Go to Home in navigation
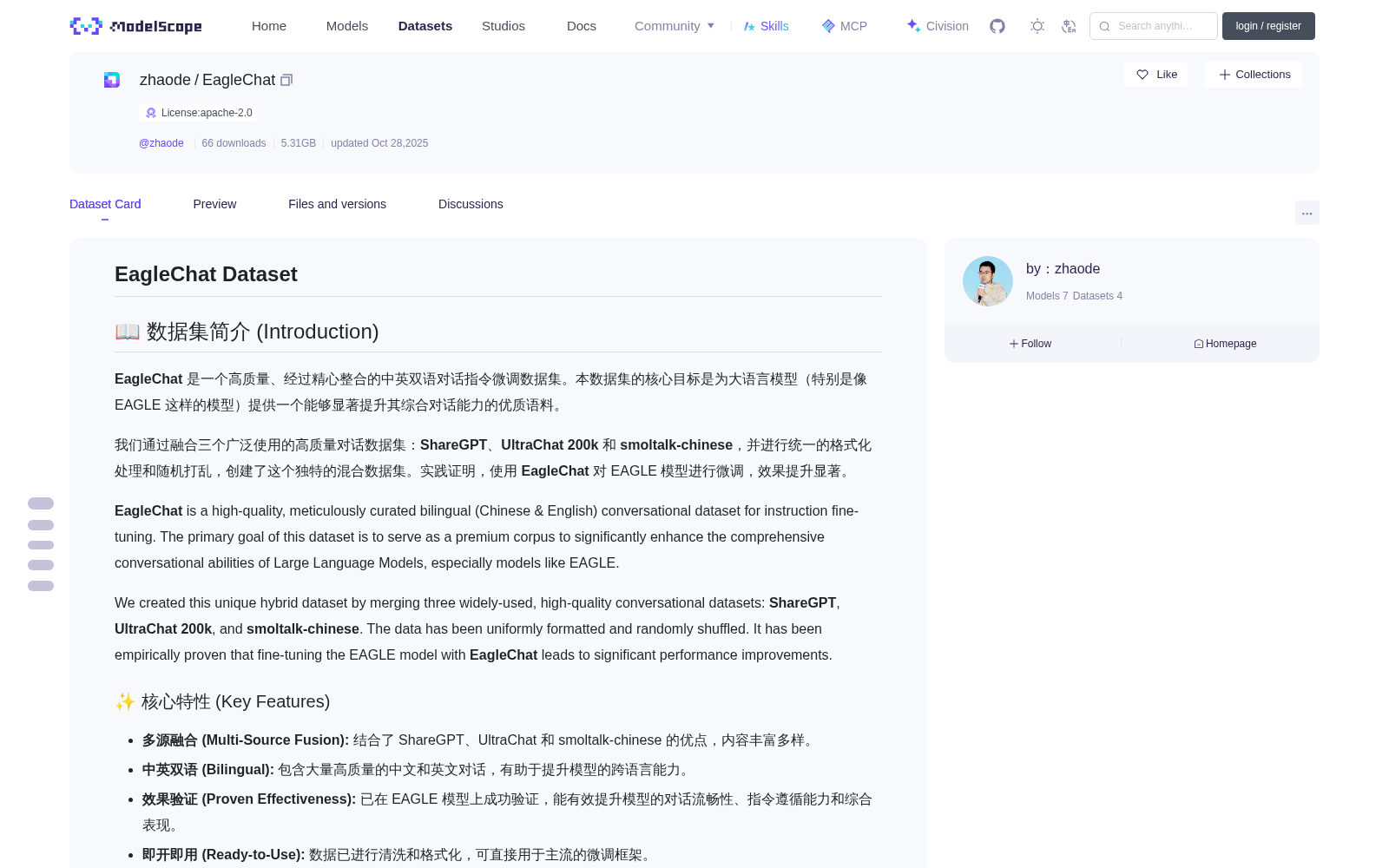1389x868 pixels. pyautogui.click(x=269, y=26)
